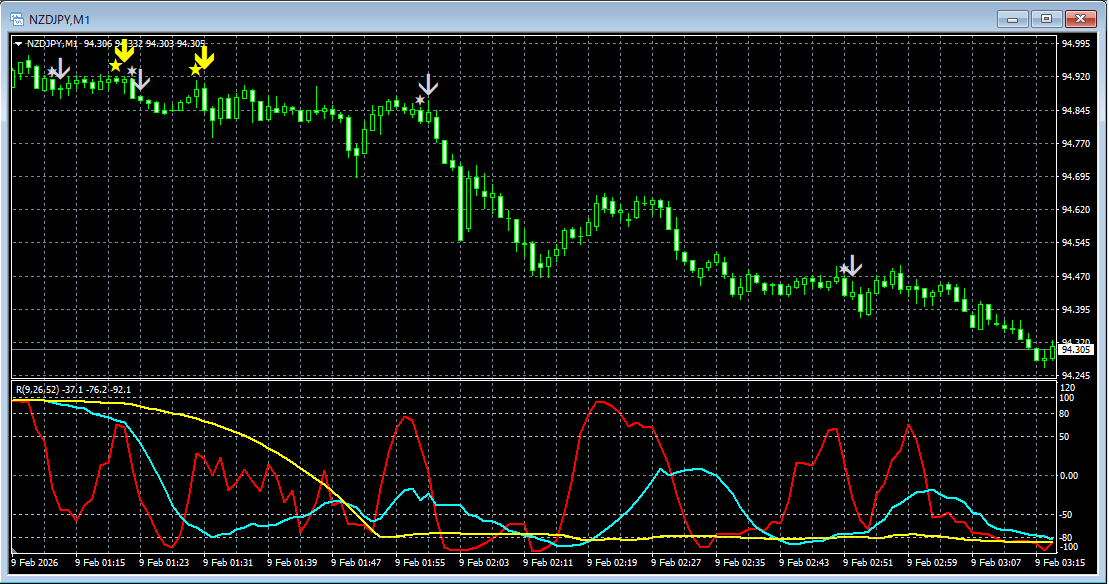Select the rightmost yellow down arrow signal

[203, 59]
